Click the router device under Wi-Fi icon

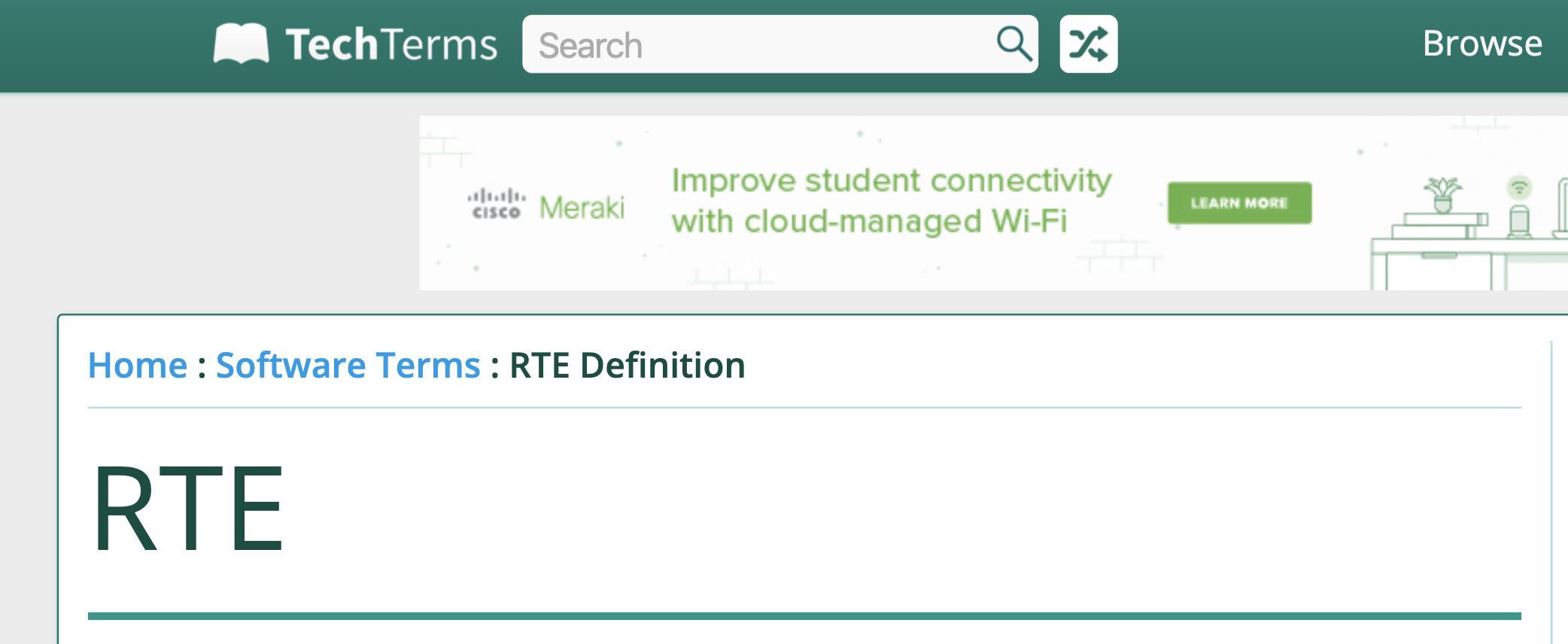(1519, 220)
